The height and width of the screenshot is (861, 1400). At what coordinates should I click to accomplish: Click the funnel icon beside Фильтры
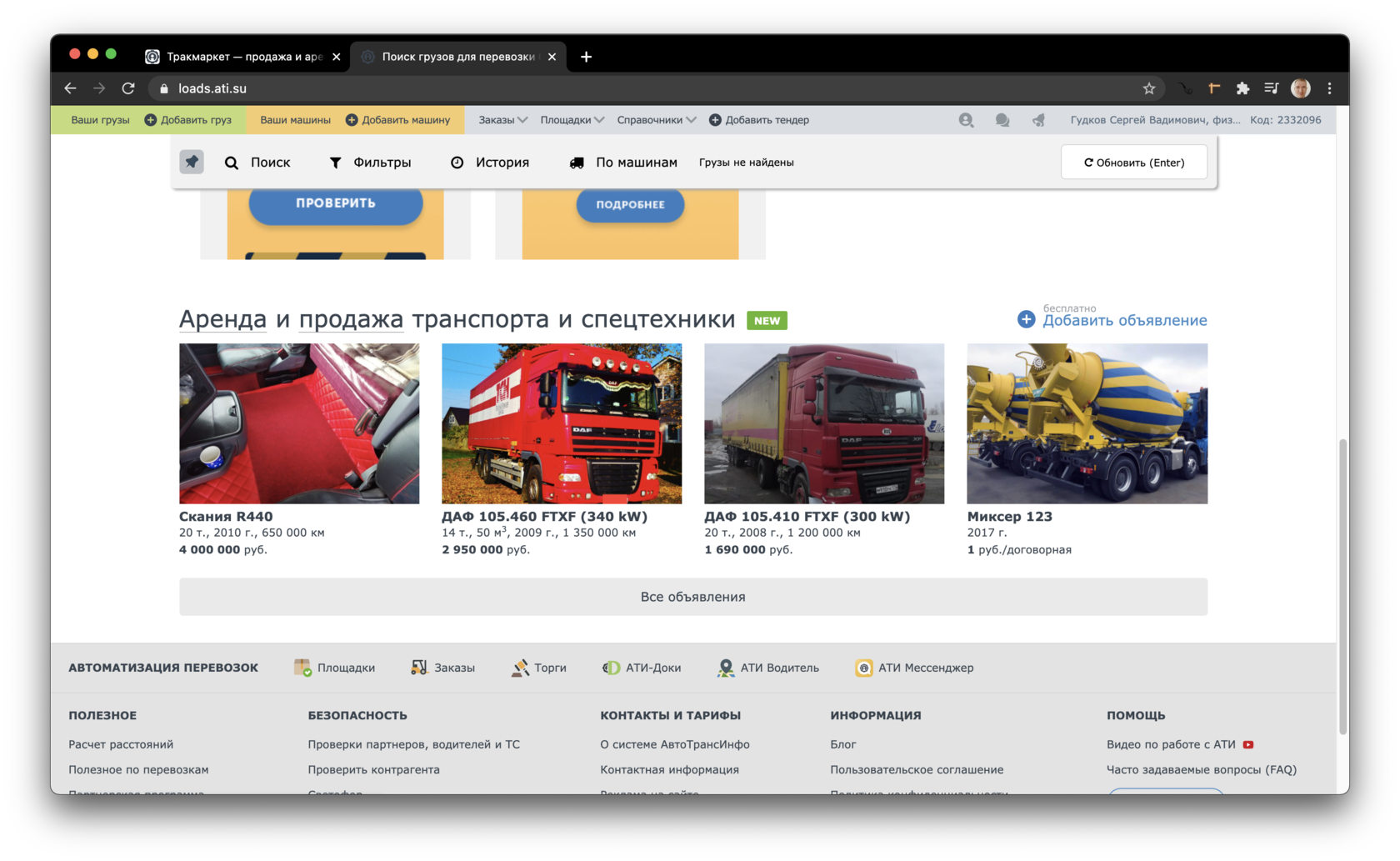tap(335, 163)
